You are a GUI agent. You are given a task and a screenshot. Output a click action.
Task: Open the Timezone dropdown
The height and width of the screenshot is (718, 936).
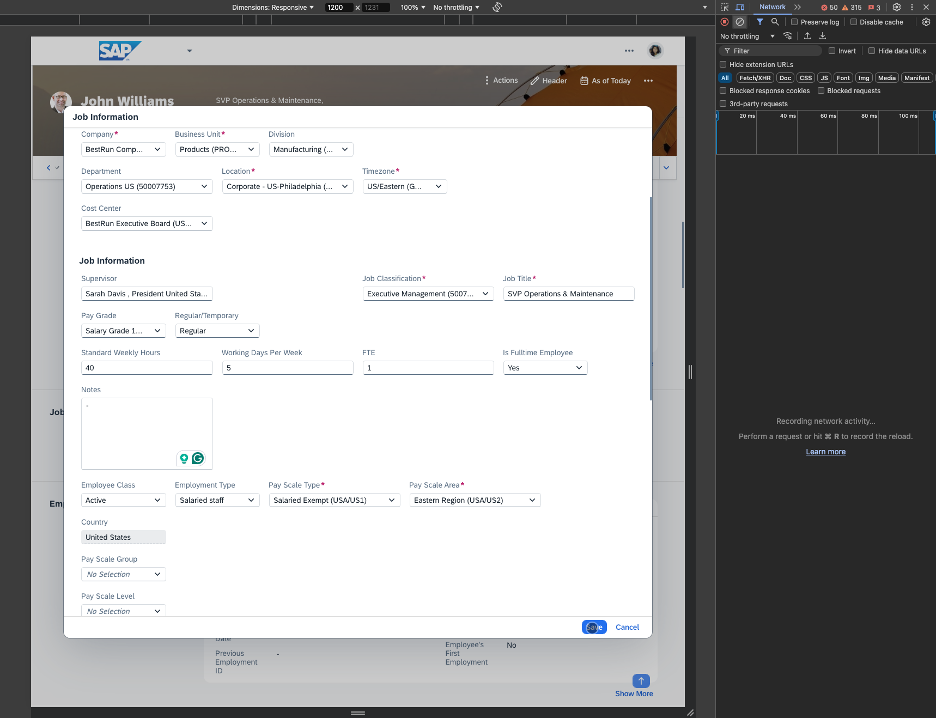click(404, 186)
